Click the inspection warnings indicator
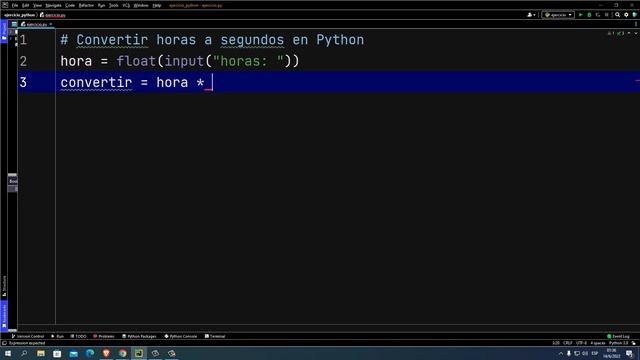 tap(616, 33)
